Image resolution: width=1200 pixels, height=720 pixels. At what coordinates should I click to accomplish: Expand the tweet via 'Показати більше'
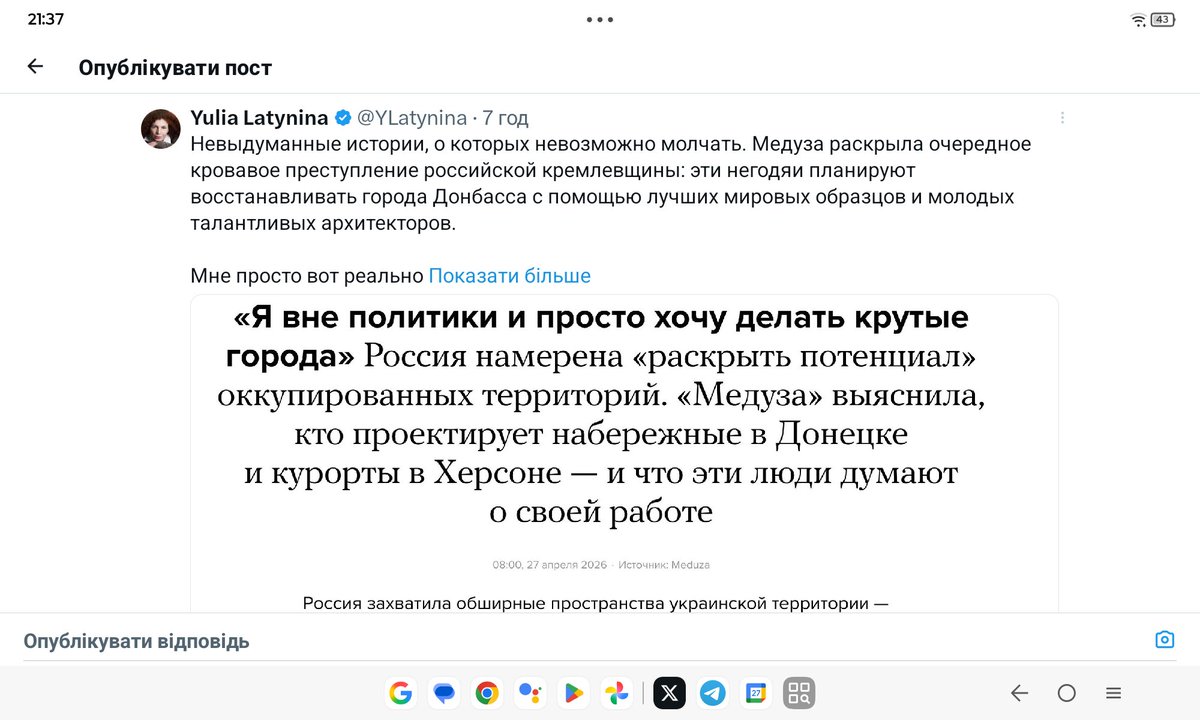(x=509, y=275)
